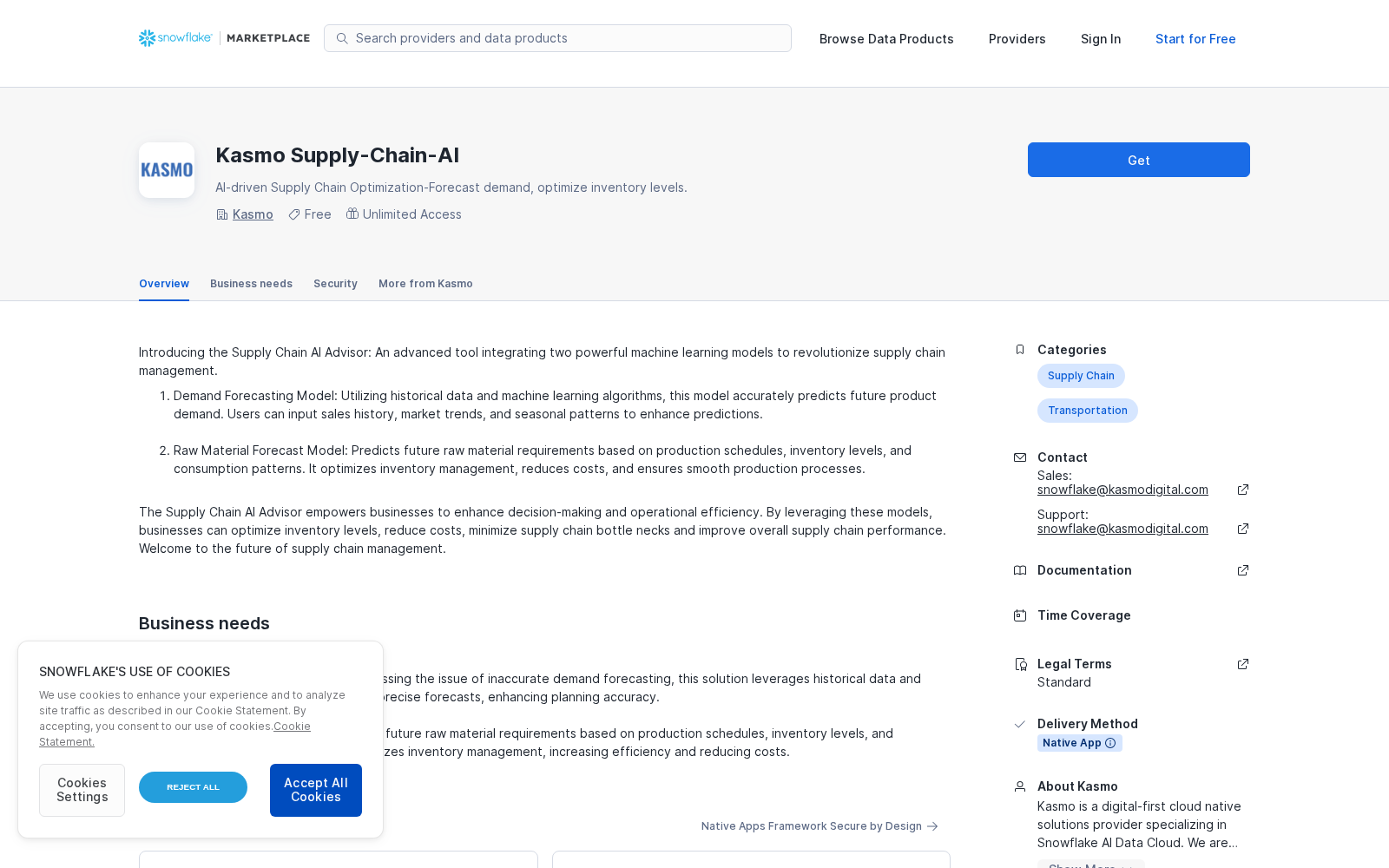Click the person icon beside About Kasmo
Image resolution: width=1389 pixels, height=868 pixels.
point(1020,786)
